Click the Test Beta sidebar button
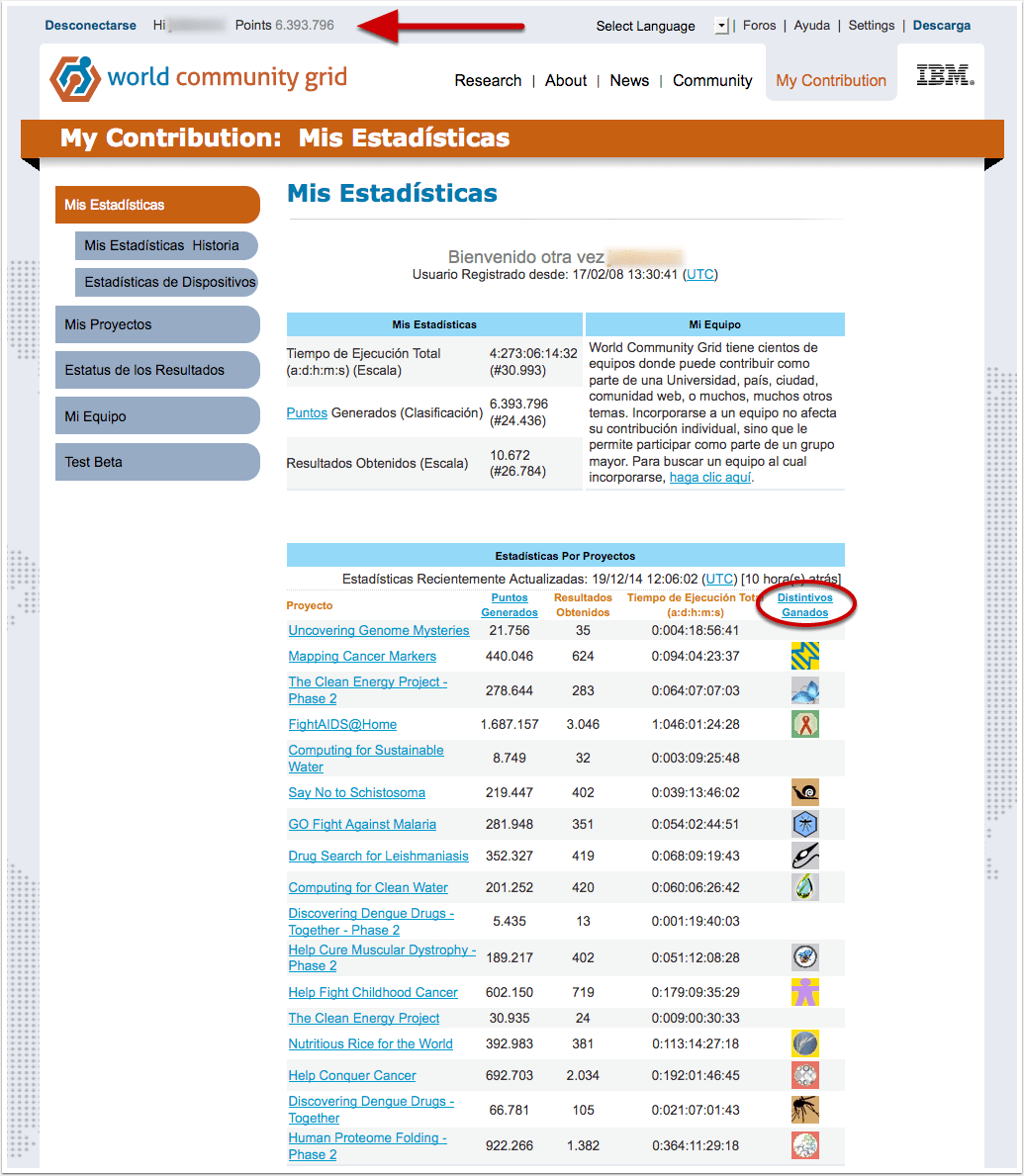Screen dimensions: 1024x1176 (157, 462)
